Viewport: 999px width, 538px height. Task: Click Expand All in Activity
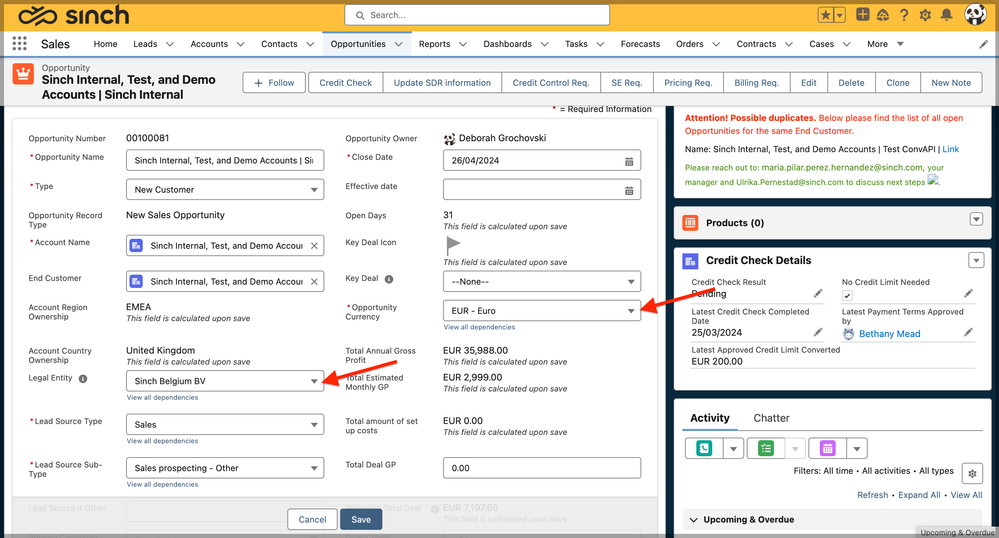click(x=919, y=495)
